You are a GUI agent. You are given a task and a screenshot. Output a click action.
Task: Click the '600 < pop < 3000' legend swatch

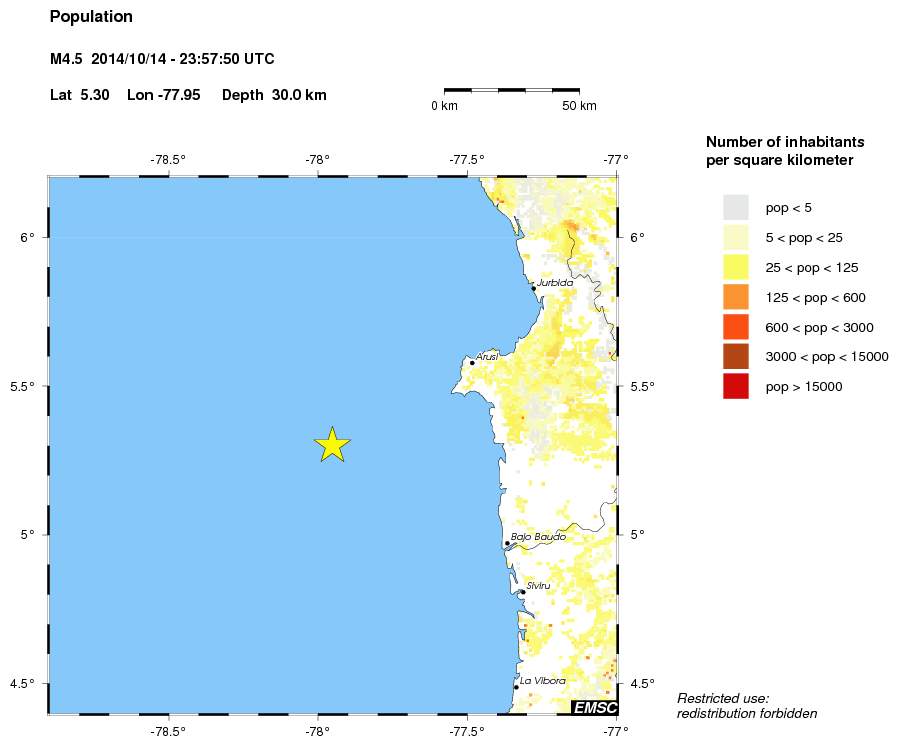point(736,327)
